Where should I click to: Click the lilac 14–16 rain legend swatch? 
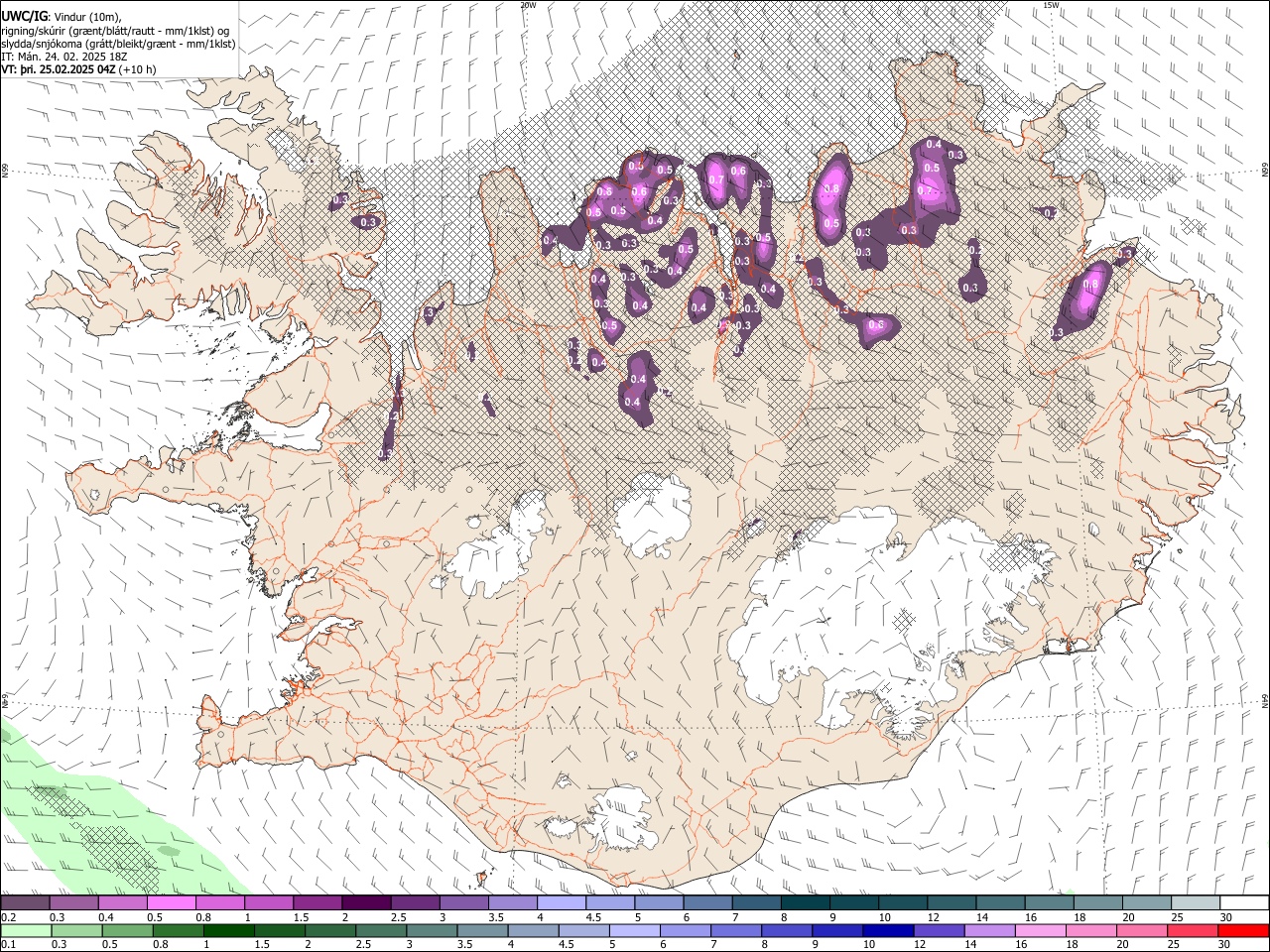[989, 930]
